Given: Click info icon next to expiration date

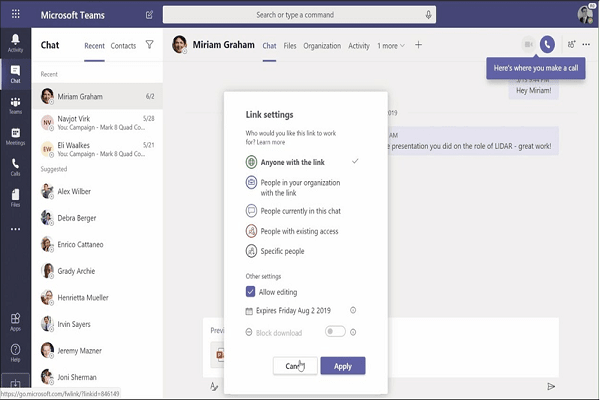Looking at the screenshot, I should tap(353, 310).
